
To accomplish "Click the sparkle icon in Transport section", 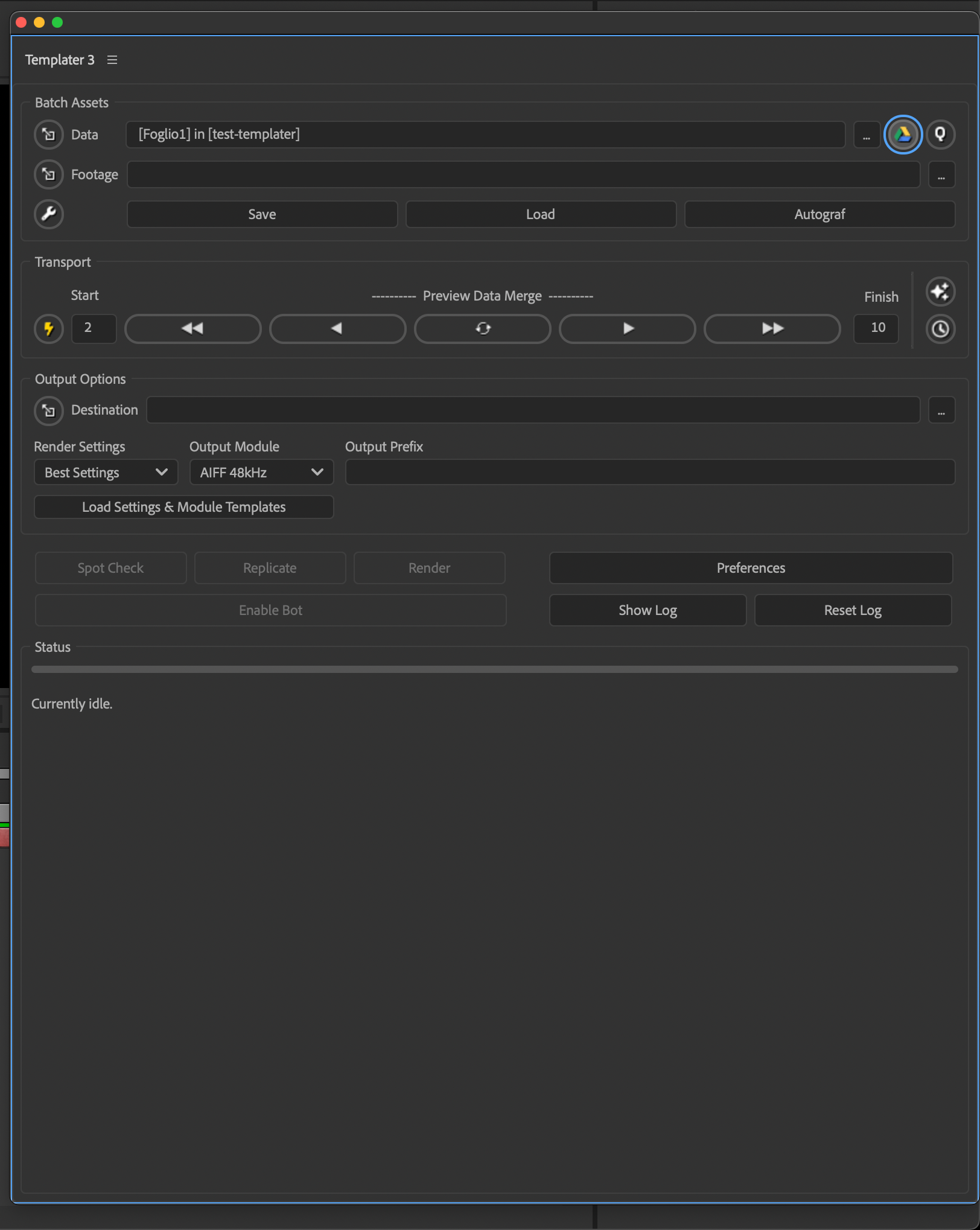I will click(x=940, y=292).
